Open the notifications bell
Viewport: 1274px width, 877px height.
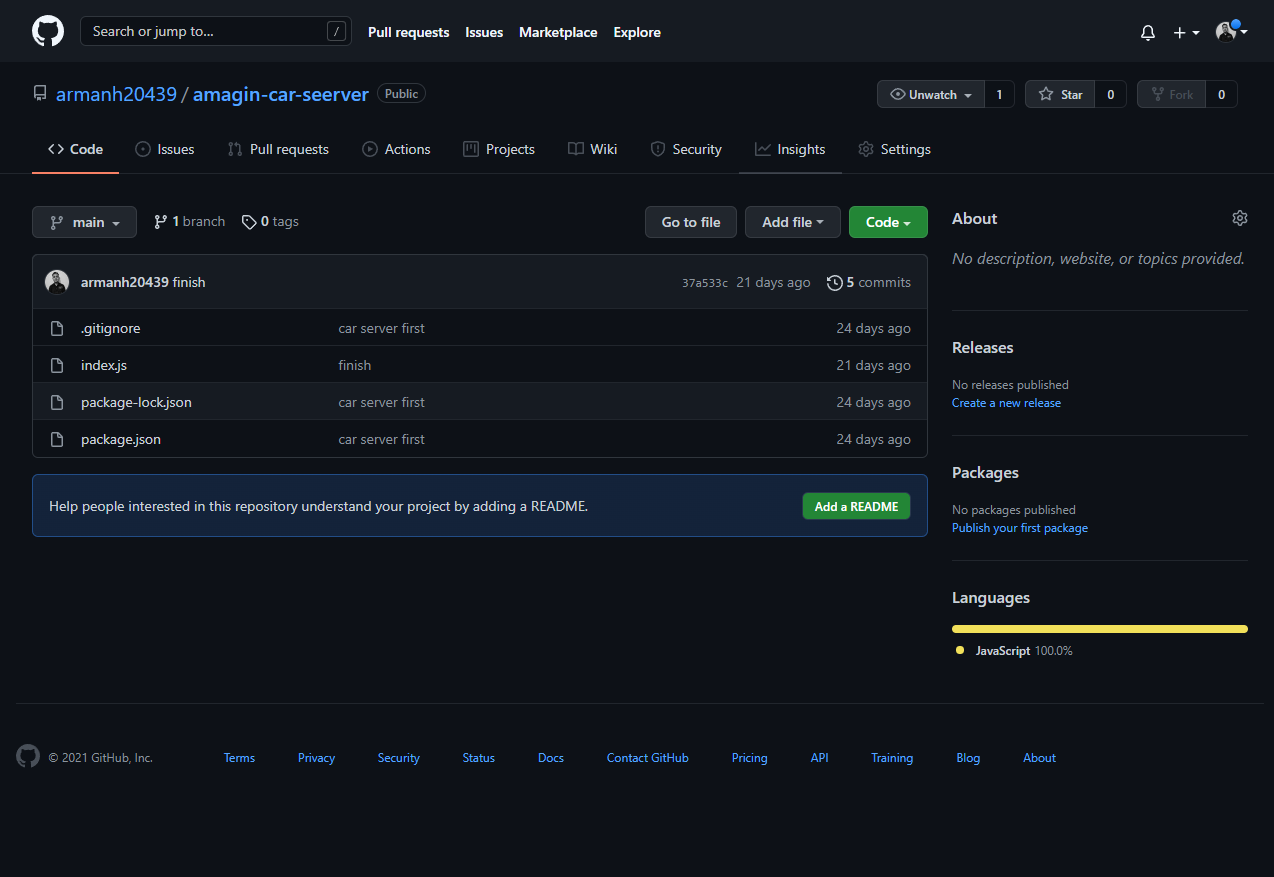(1148, 32)
